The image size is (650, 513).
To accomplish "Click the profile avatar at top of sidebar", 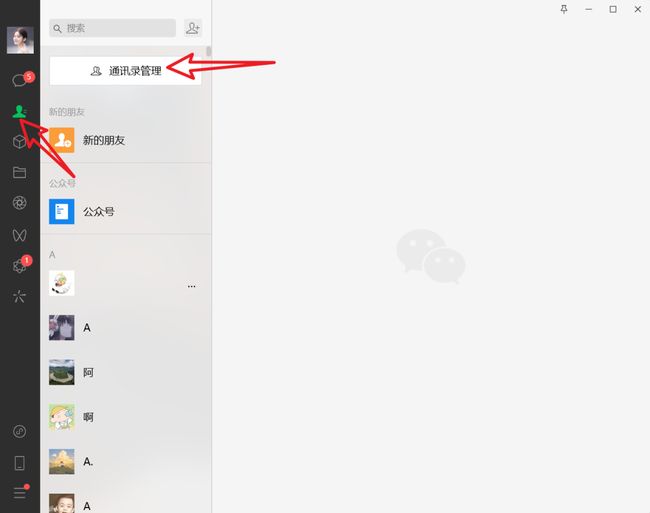I will [20, 40].
